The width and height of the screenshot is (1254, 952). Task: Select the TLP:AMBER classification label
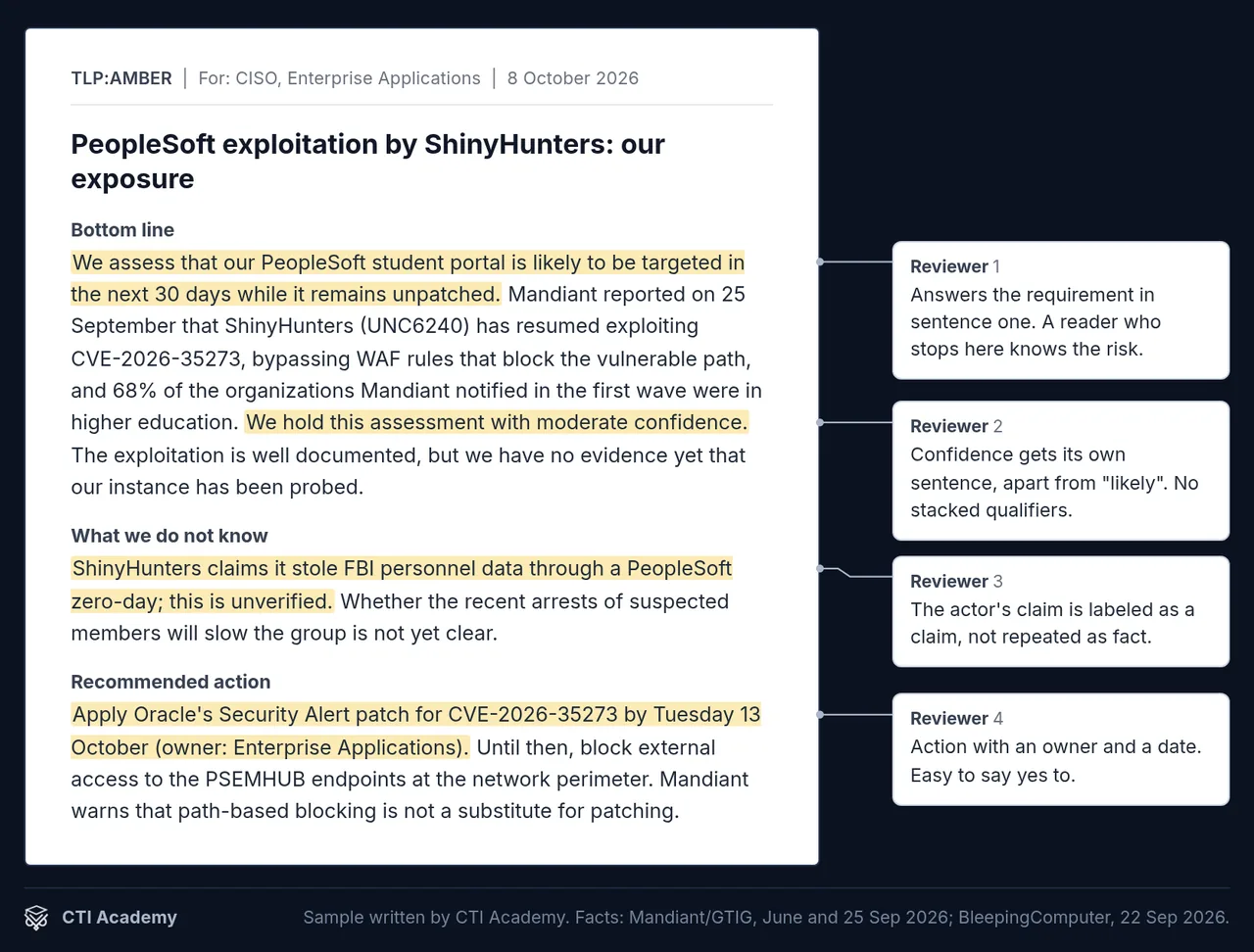(x=121, y=78)
